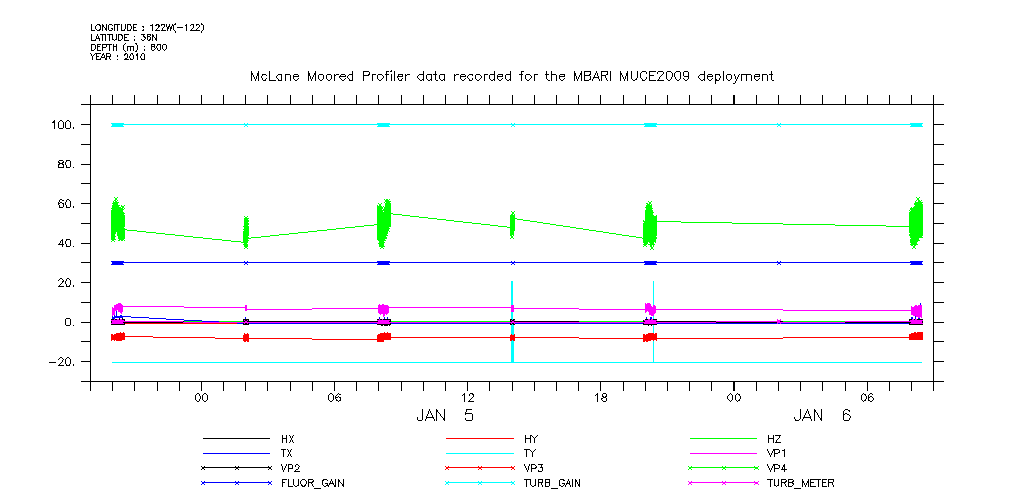Click the TY legend label
Screen dimensions: 1009x504
point(530,453)
